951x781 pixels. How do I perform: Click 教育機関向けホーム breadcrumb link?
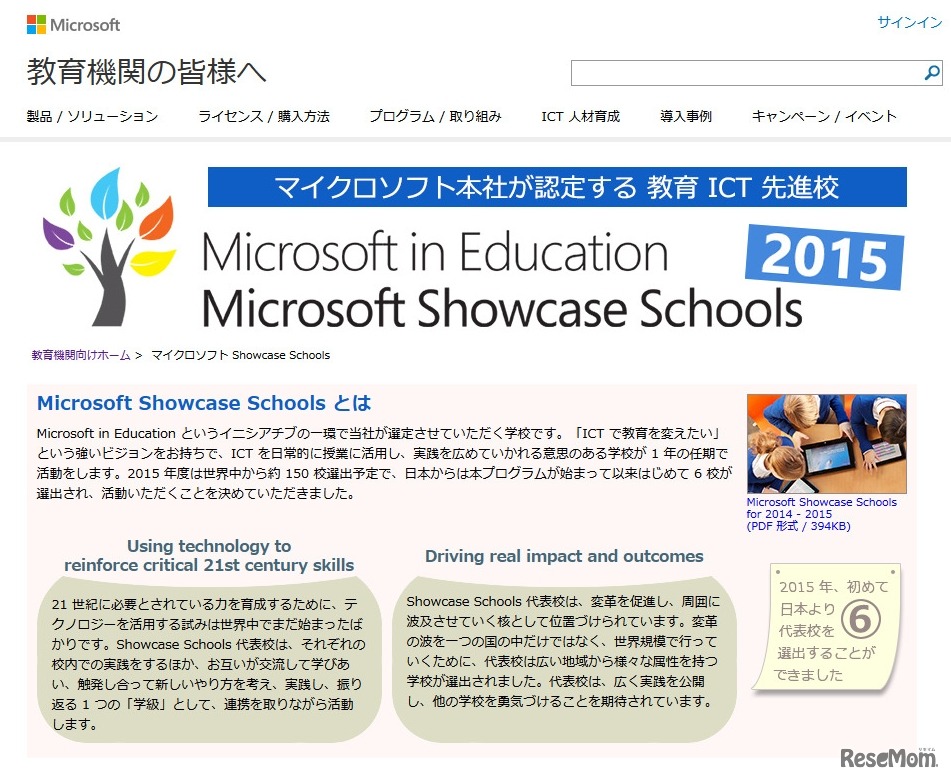(81, 355)
